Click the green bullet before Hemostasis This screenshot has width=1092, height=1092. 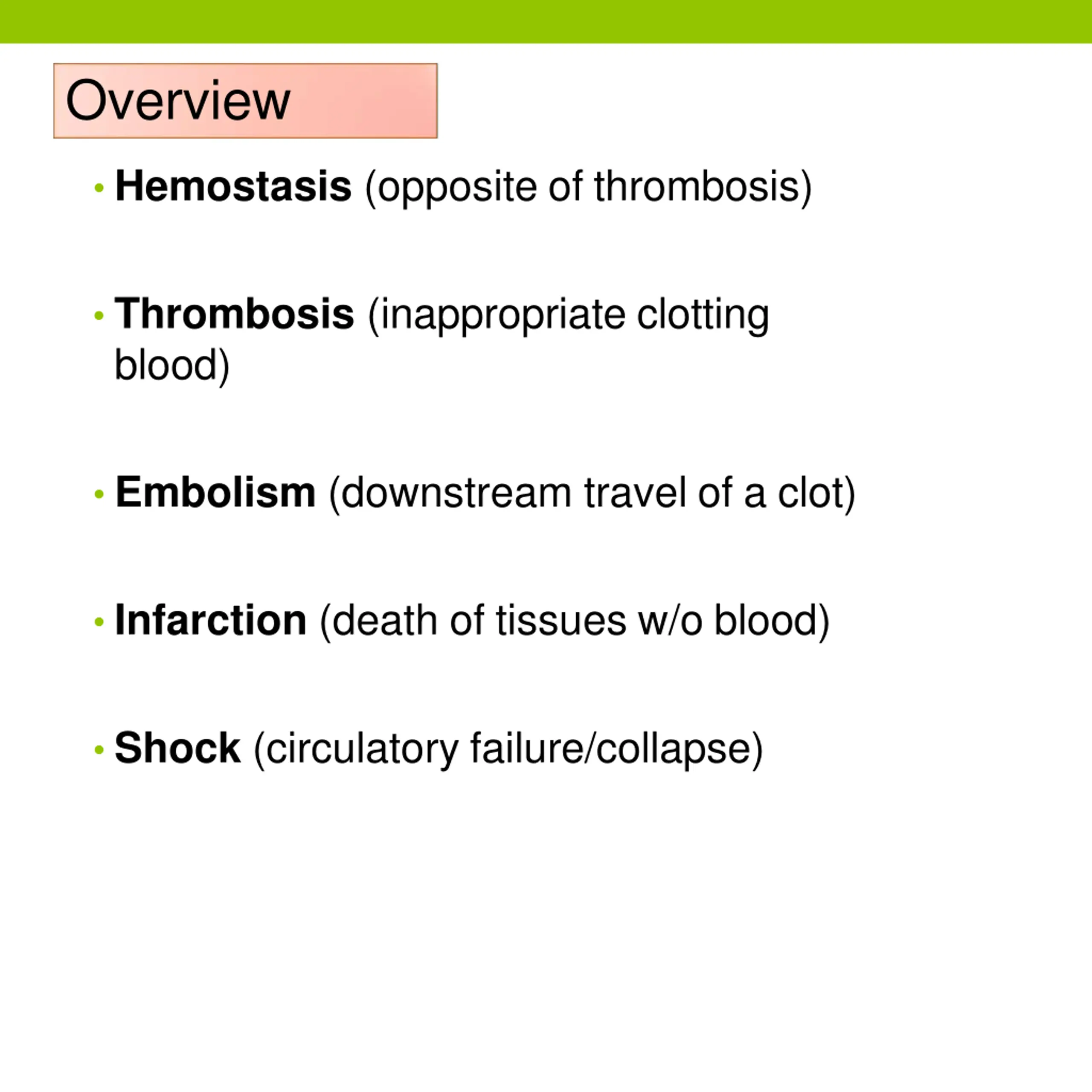99,188
